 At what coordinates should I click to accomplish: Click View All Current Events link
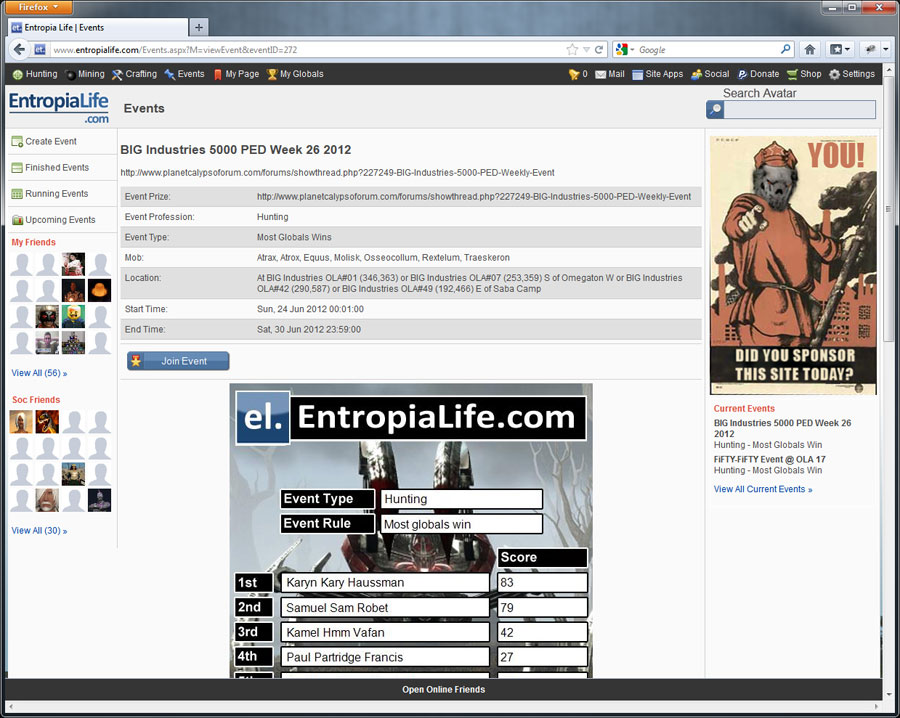(x=763, y=489)
